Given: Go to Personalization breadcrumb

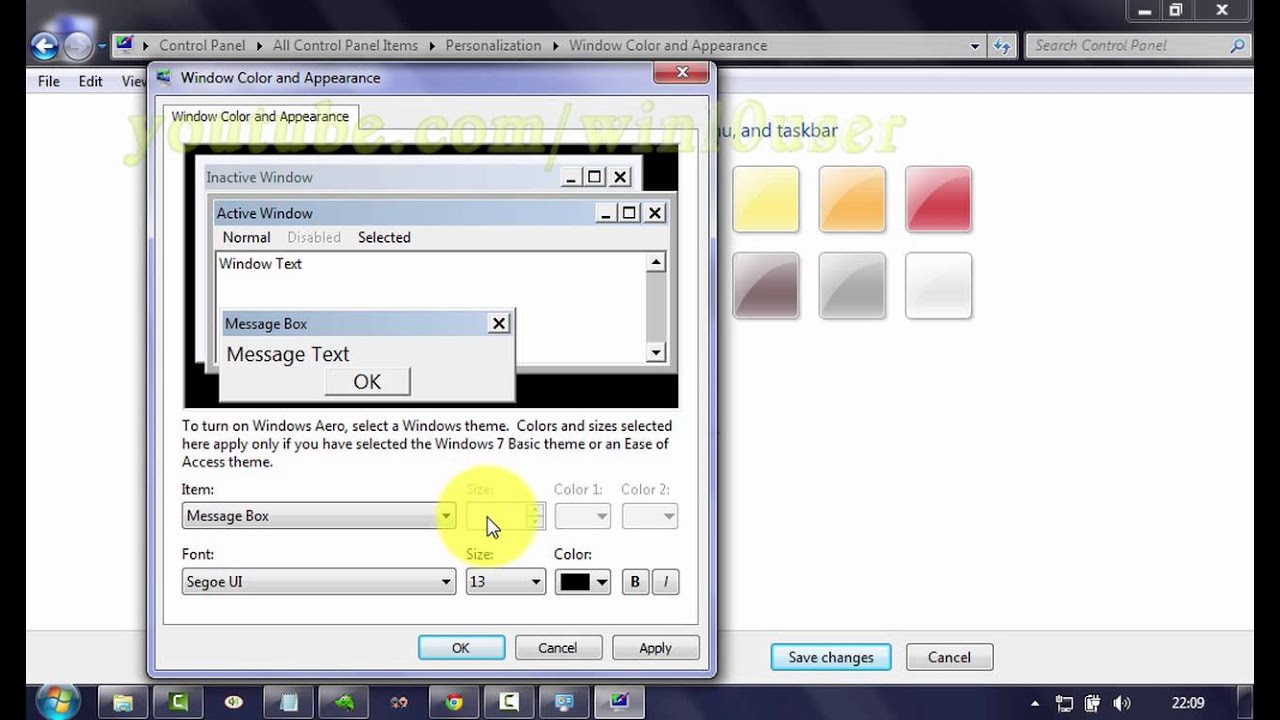Looking at the screenshot, I should tap(493, 46).
